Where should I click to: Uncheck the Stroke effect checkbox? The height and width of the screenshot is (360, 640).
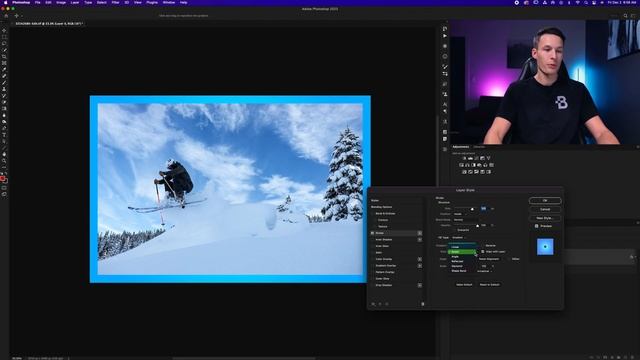click(373, 233)
